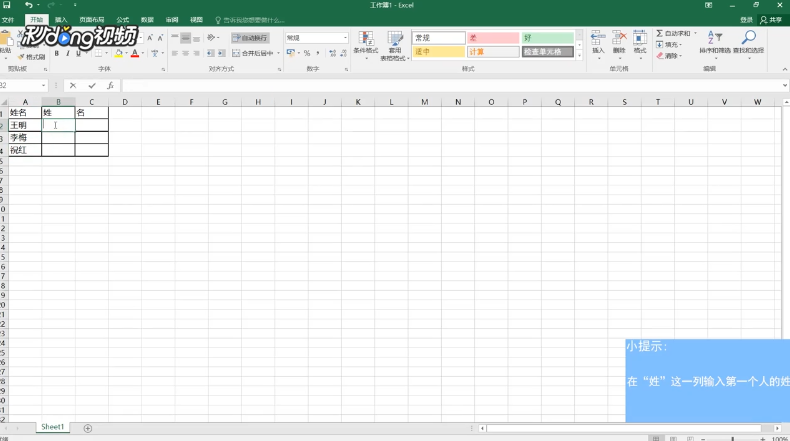This screenshot has height=441, width=790.
Task: Click the cell borders icon
Action: pyautogui.click(x=99, y=53)
